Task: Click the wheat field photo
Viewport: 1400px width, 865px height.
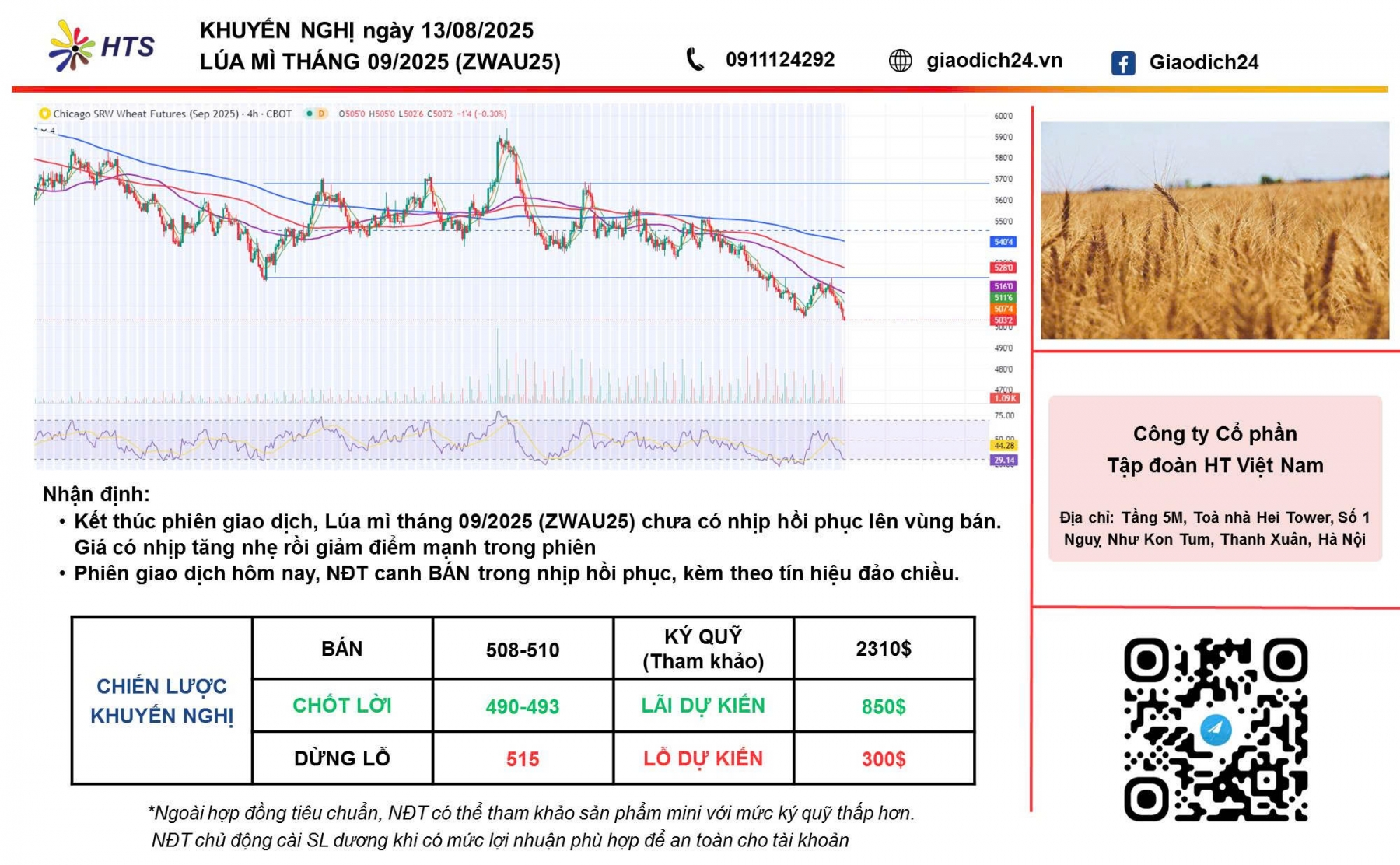Action: (x=1215, y=230)
